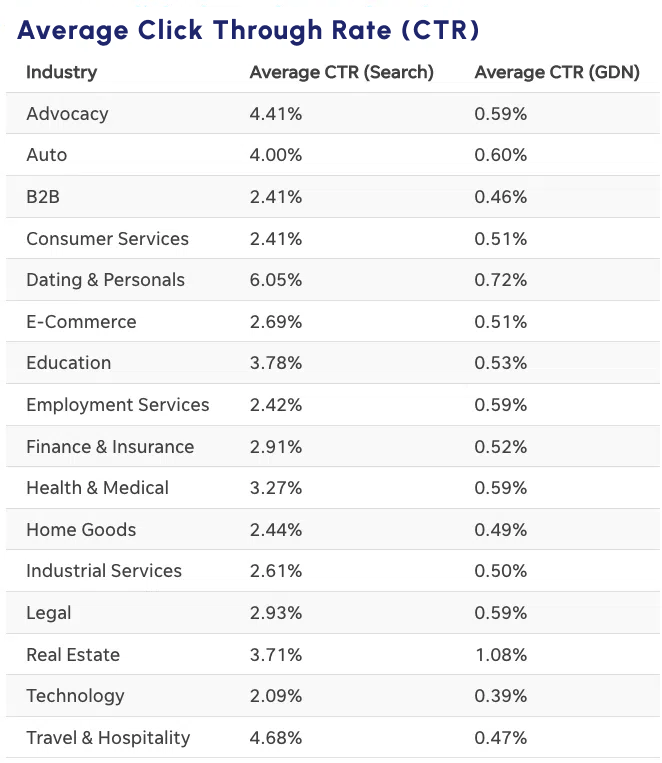
Task: Click the Education search CTR value 3.78%
Action: coord(276,363)
